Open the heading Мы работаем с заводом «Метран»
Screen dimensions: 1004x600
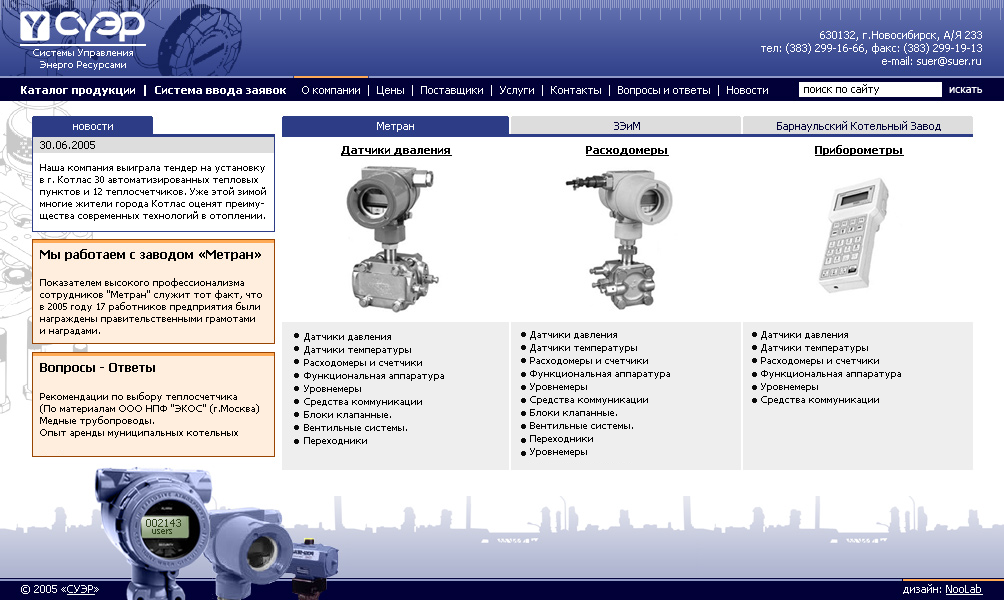click(150, 255)
